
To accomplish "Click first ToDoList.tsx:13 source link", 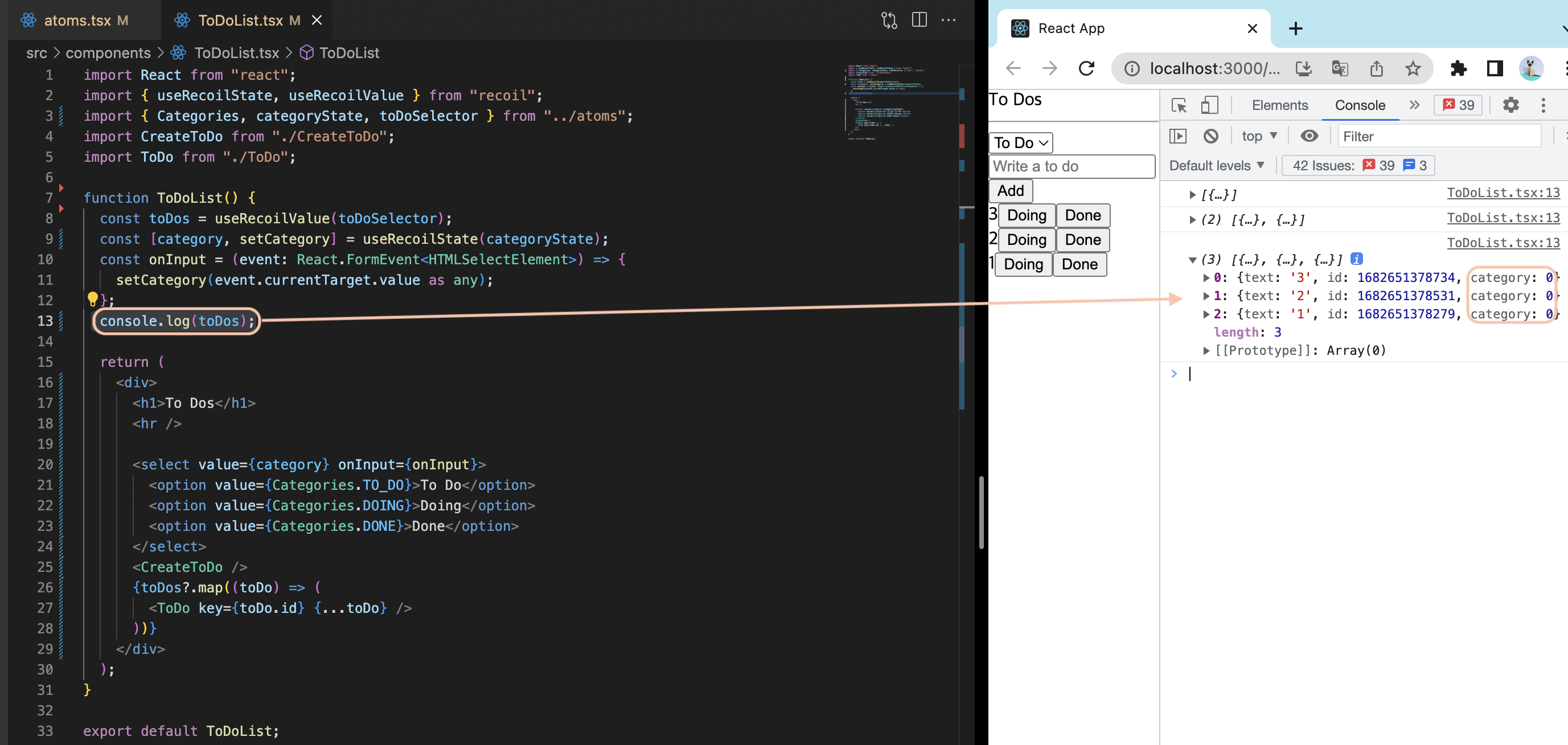I will pos(1503,193).
